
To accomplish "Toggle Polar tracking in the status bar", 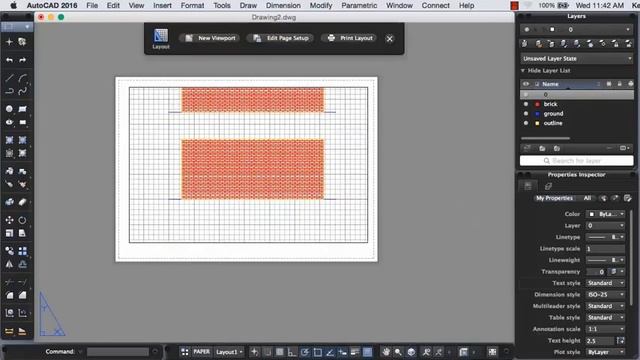I will [305, 352].
